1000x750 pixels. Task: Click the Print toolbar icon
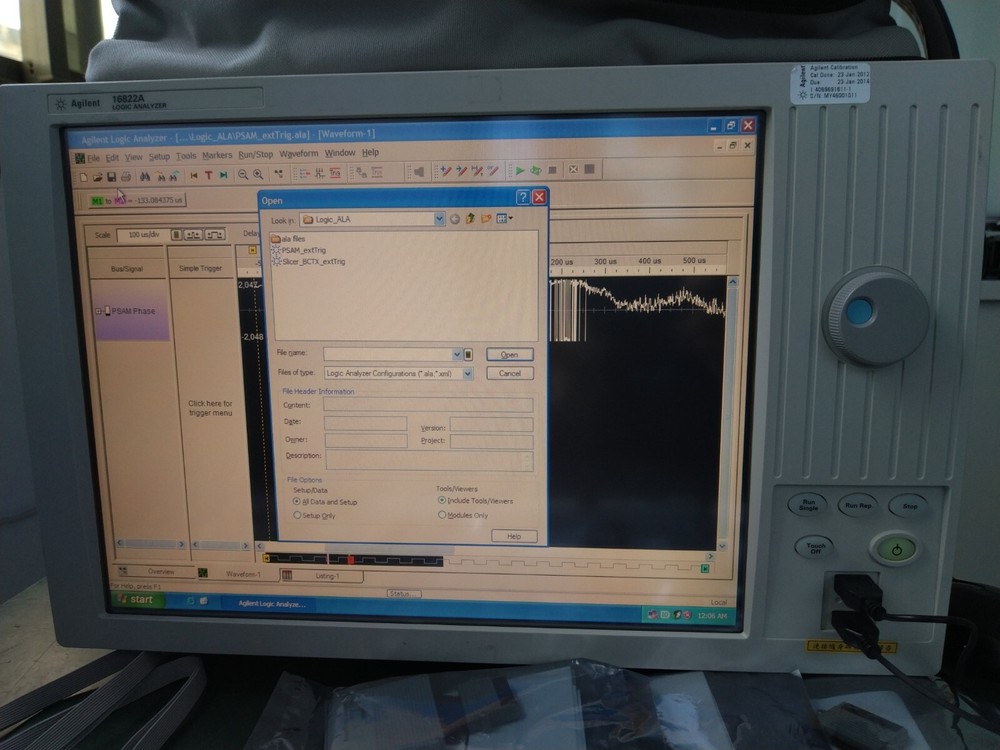[126, 177]
